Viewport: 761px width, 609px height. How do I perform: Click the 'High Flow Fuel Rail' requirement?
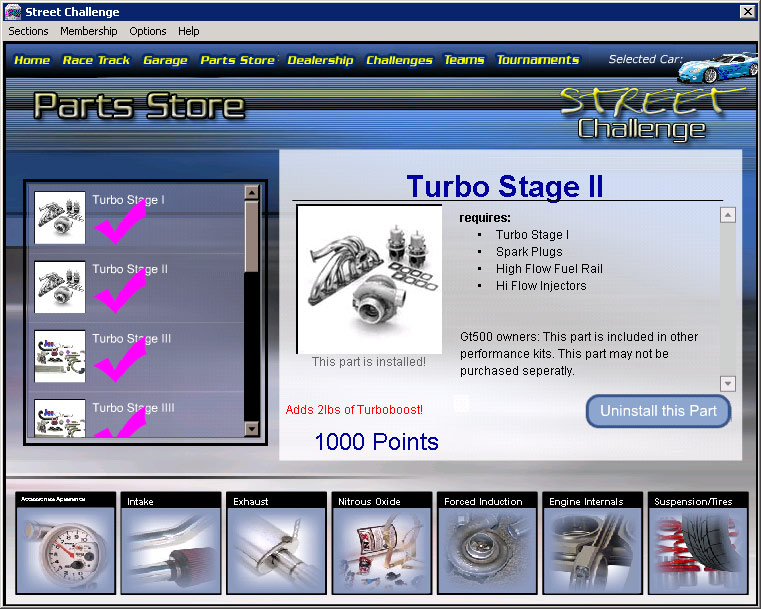(x=549, y=268)
